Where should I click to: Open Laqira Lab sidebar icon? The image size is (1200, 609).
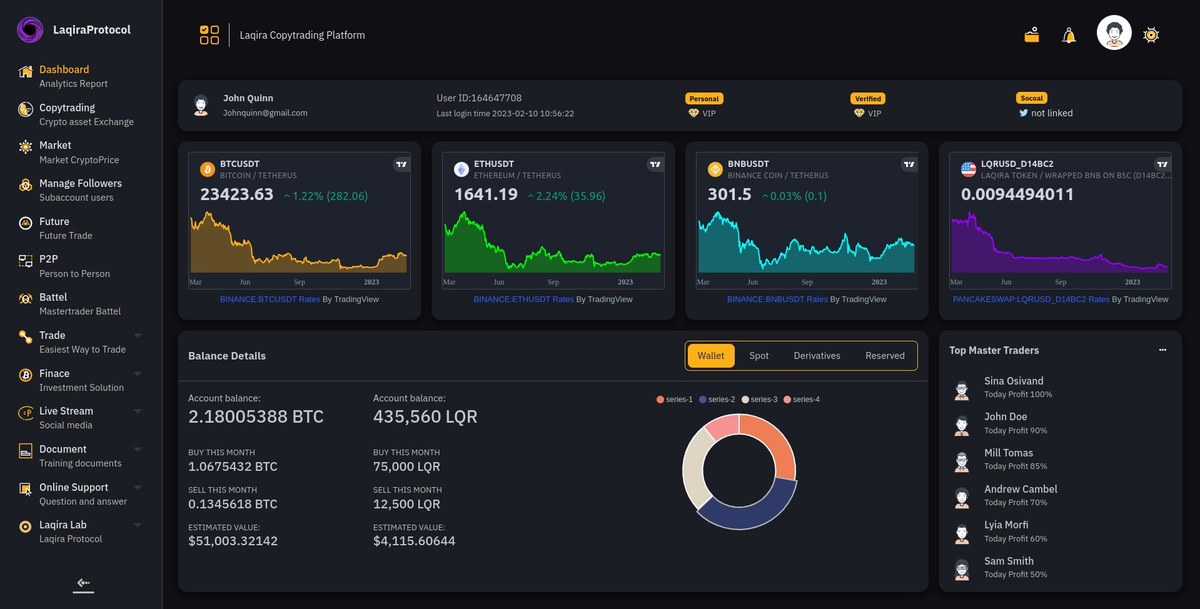coord(25,528)
